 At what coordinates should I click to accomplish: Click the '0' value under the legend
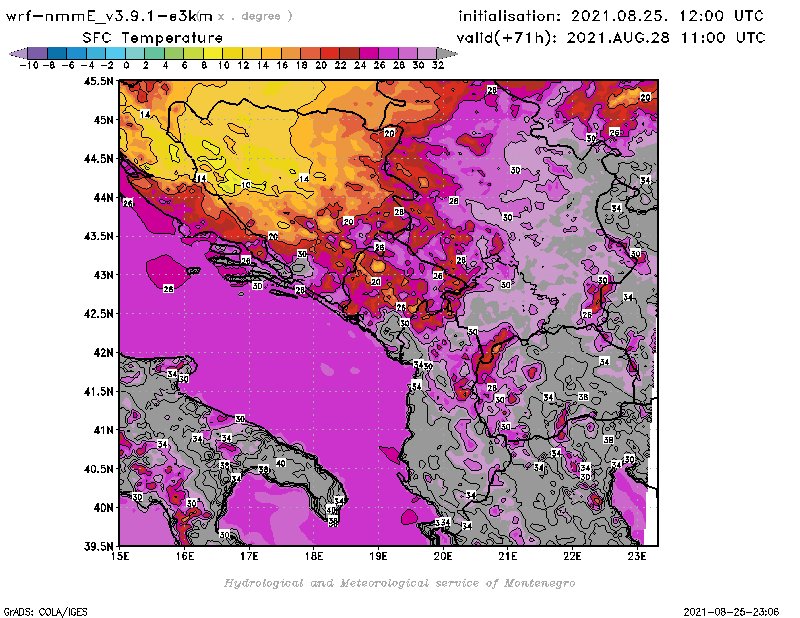pos(126,65)
